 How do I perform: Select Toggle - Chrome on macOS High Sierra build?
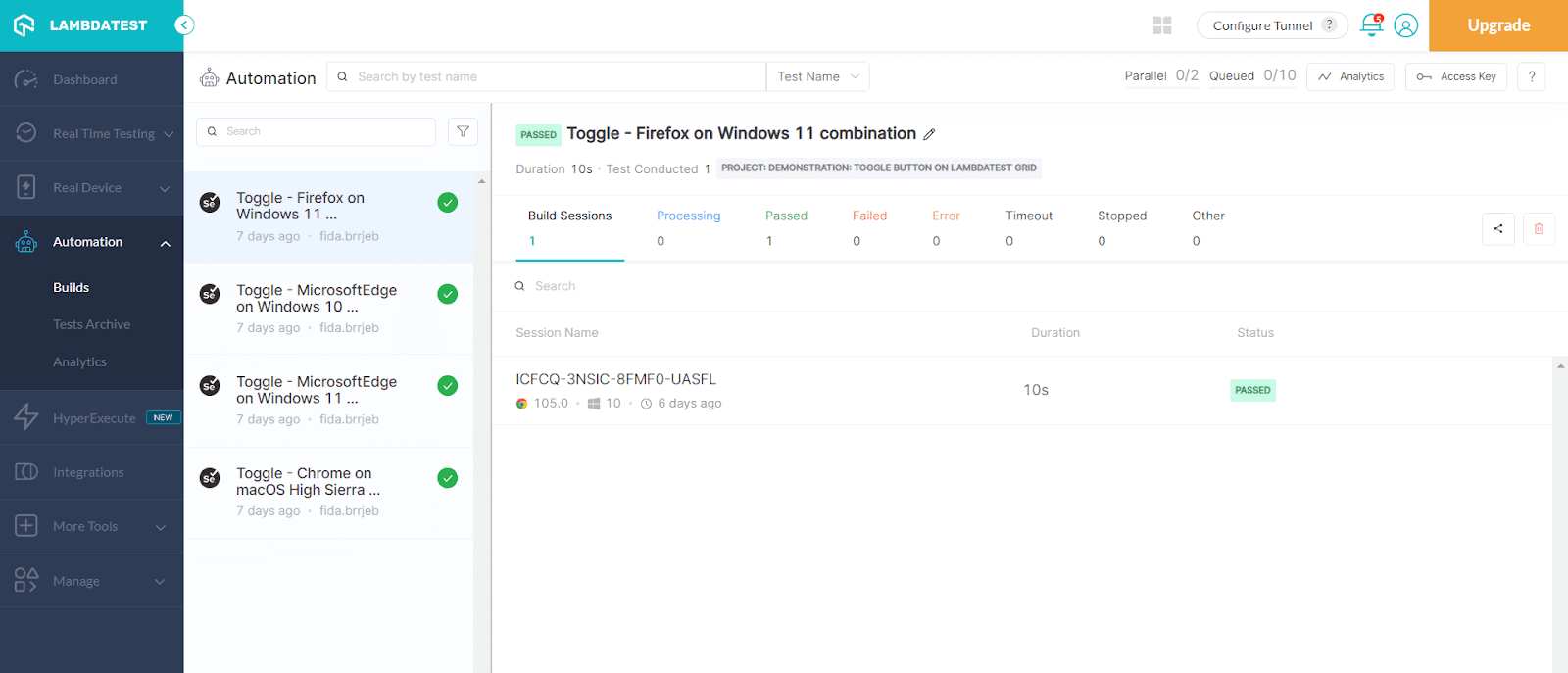[x=329, y=492]
